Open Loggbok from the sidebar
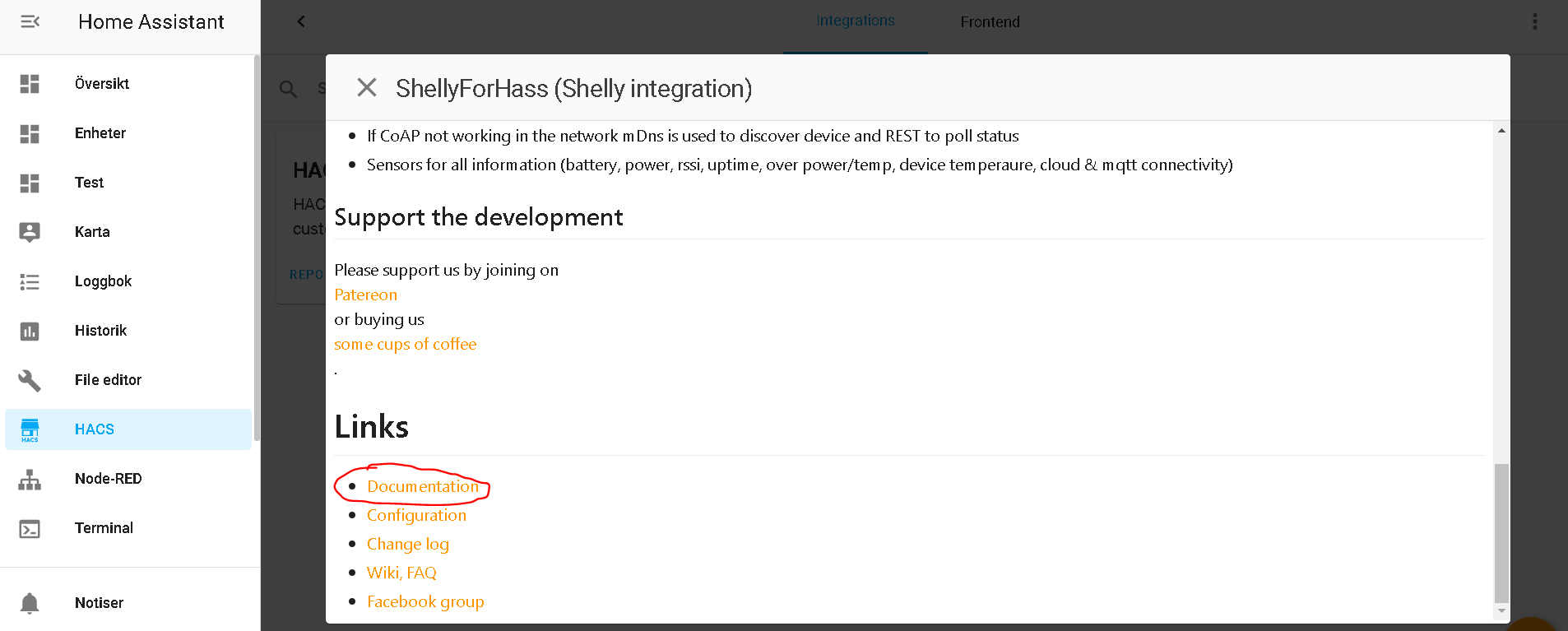The image size is (1568, 631). pyautogui.click(x=102, y=281)
